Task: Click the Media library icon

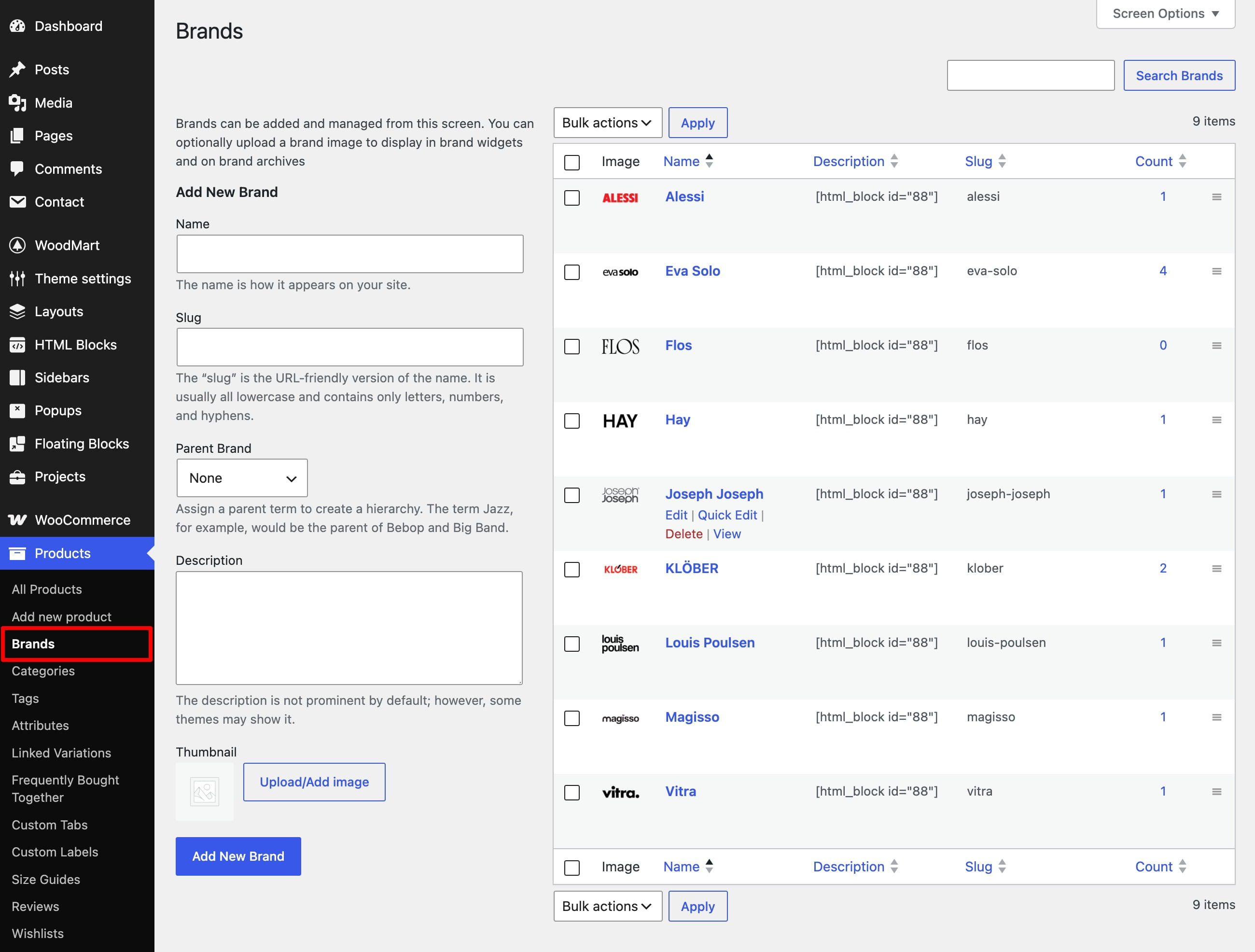Action: tap(17, 103)
